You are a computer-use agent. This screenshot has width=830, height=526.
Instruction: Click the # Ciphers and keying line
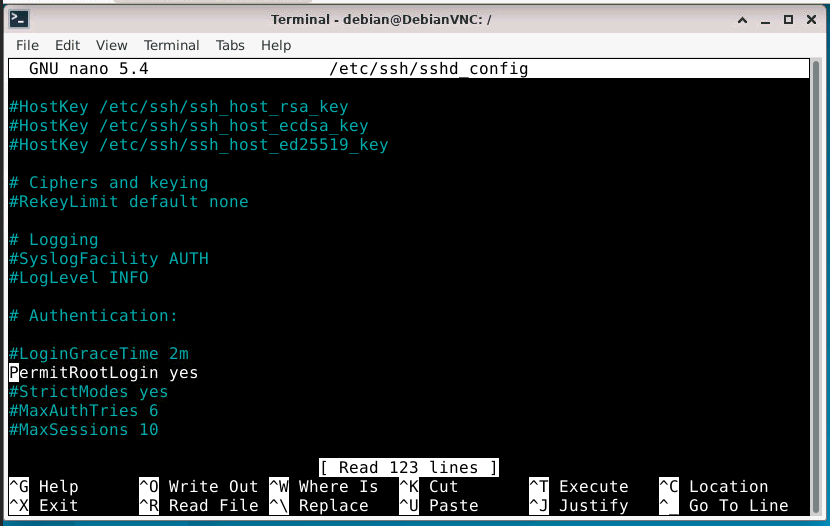coord(109,183)
